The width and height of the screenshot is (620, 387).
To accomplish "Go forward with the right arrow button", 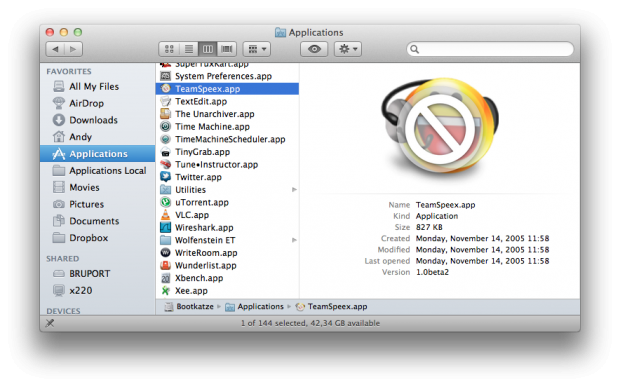I will tap(74, 49).
